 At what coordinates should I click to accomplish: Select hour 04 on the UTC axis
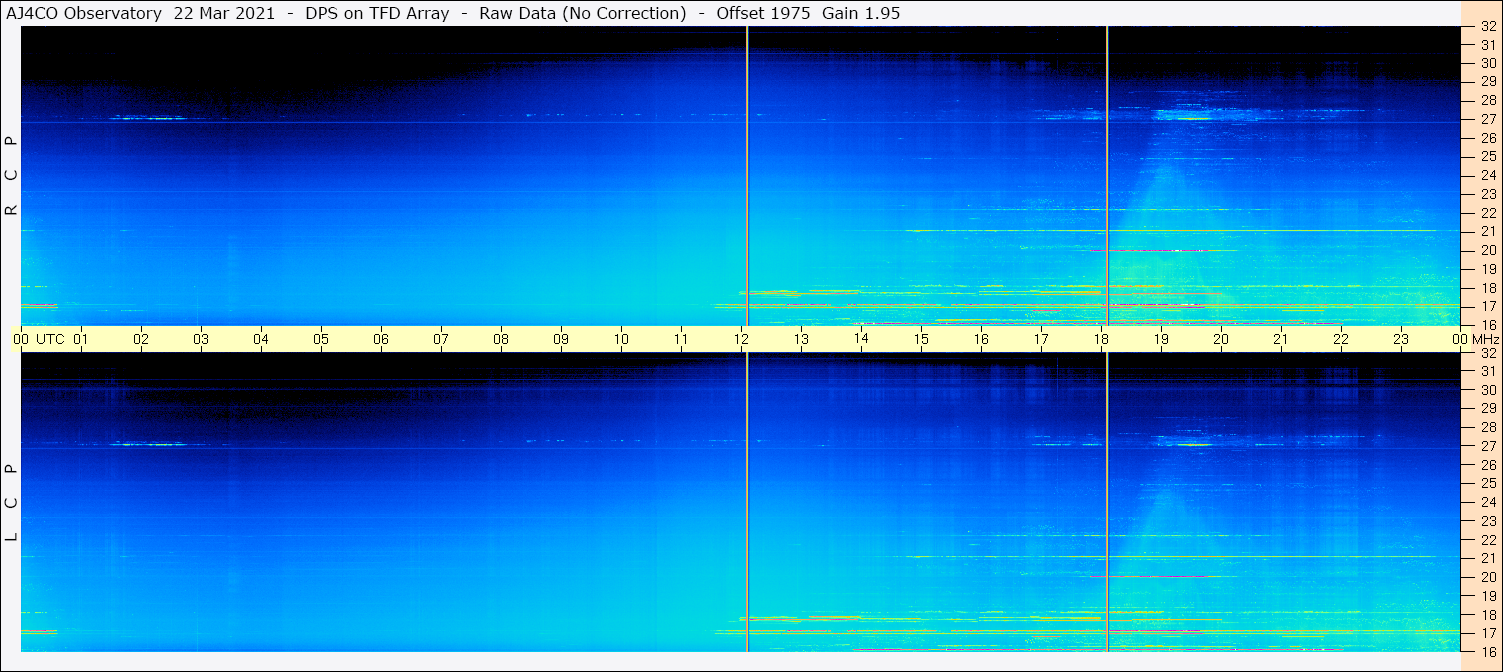click(x=261, y=339)
